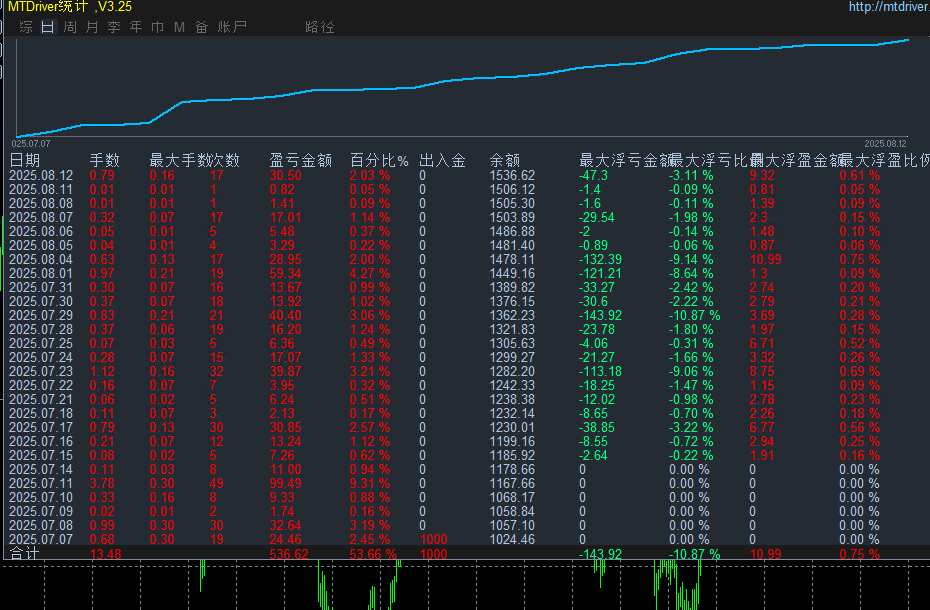
Task: Click lots value 1.12 in 2025.07.23 row
Action: [102, 371]
